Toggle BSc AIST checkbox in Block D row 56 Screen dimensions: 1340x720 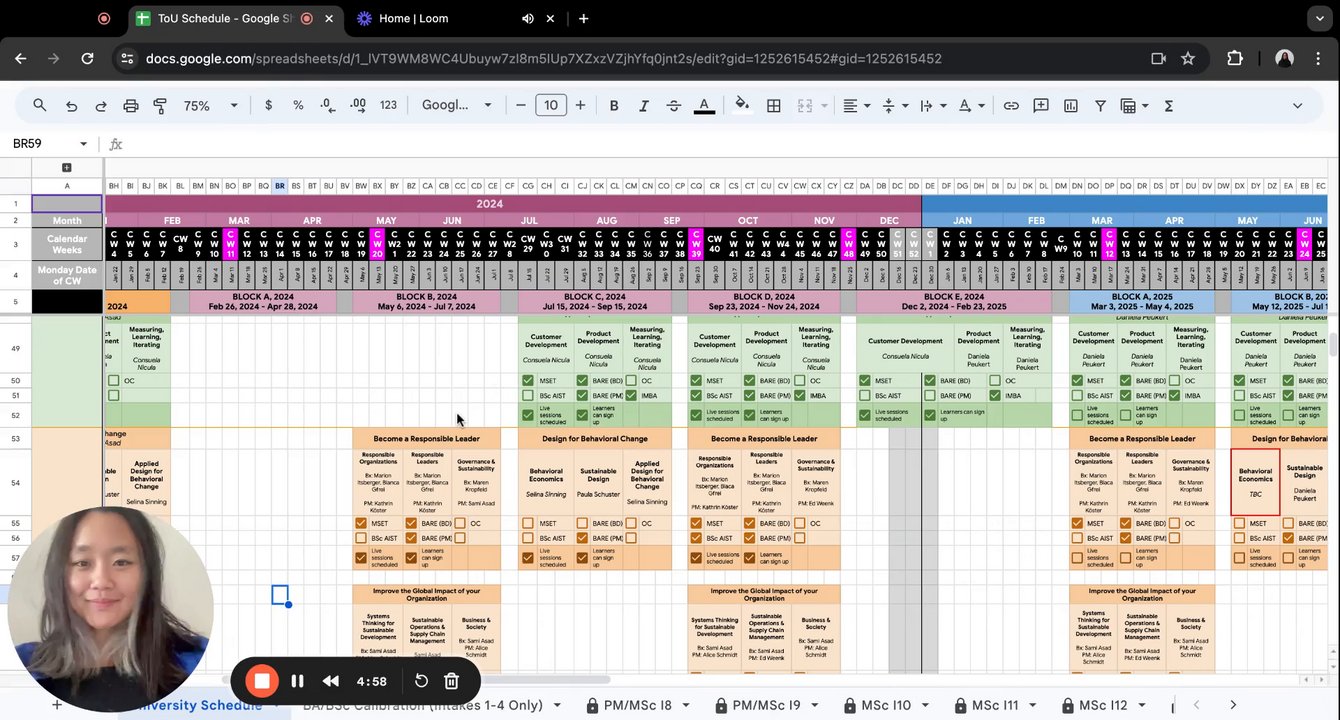(x=696, y=538)
